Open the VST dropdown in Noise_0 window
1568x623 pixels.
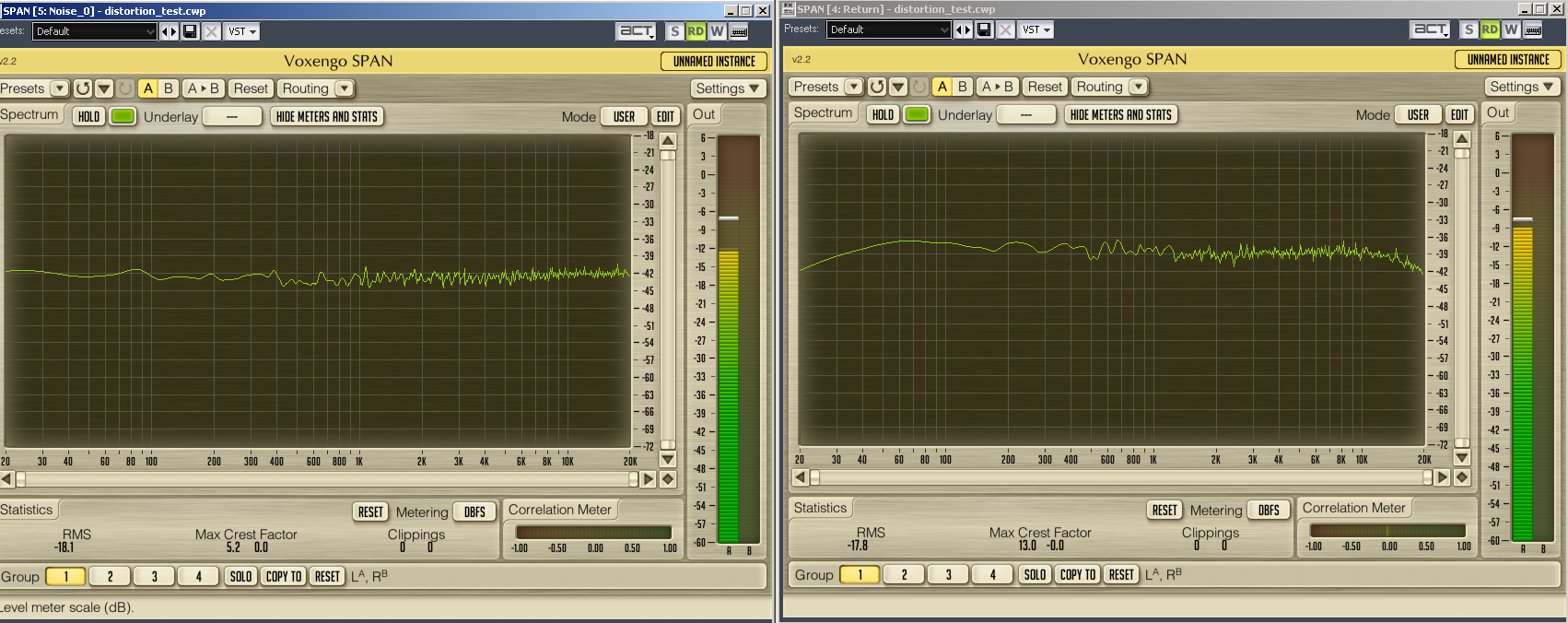(x=242, y=31)
